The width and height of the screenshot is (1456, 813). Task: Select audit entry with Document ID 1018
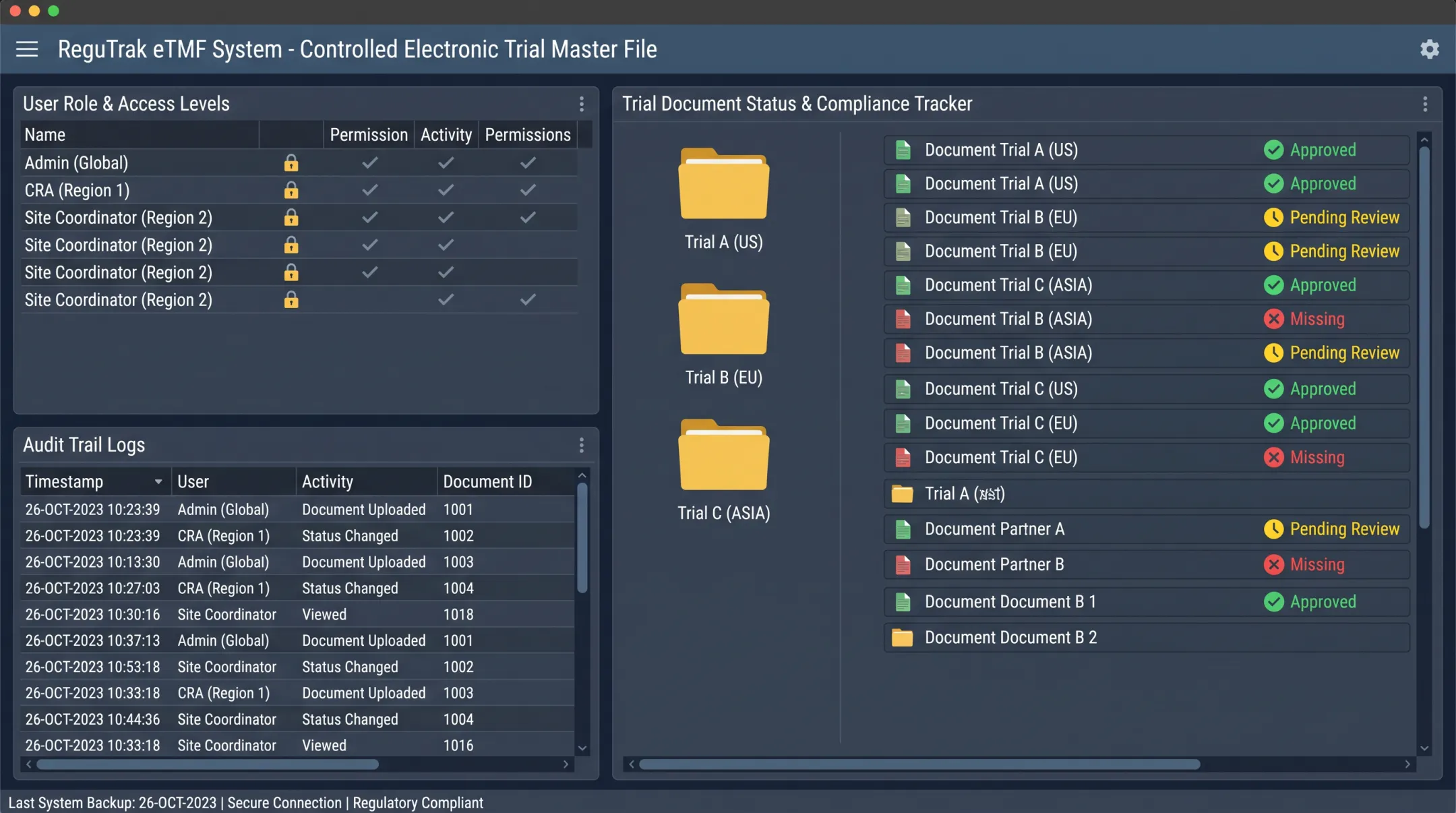click(x=297, y=615)
